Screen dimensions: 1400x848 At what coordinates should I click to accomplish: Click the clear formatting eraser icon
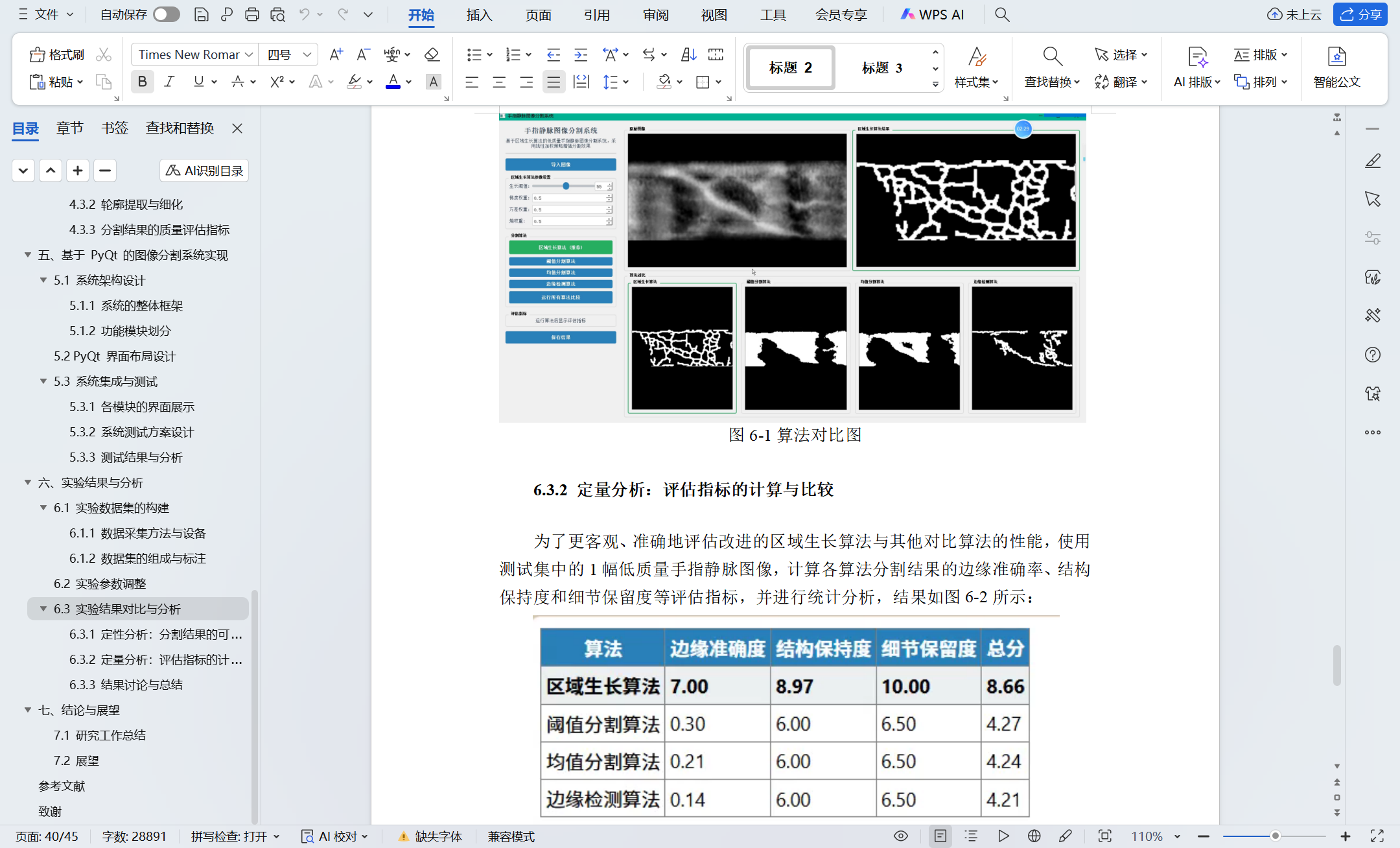point(432,54)
